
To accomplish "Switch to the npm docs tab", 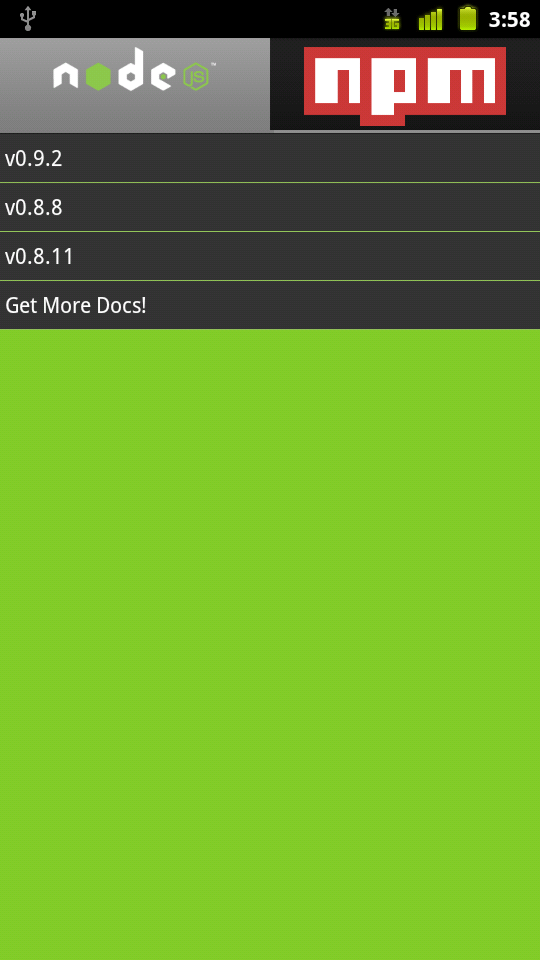I will (x=405, y=84).
